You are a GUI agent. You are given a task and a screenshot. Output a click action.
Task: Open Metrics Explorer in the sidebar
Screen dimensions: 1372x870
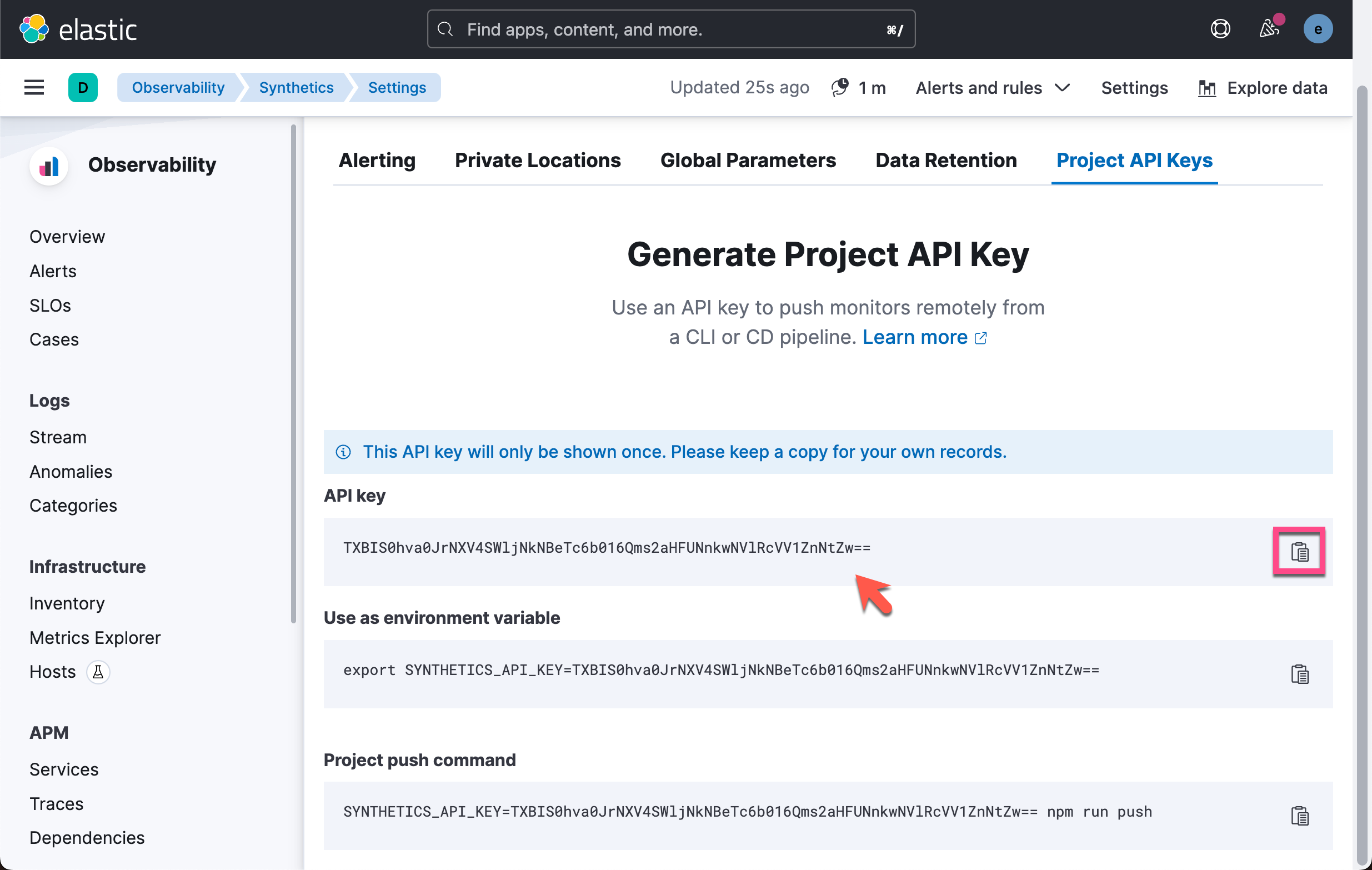tap(95, 638)
